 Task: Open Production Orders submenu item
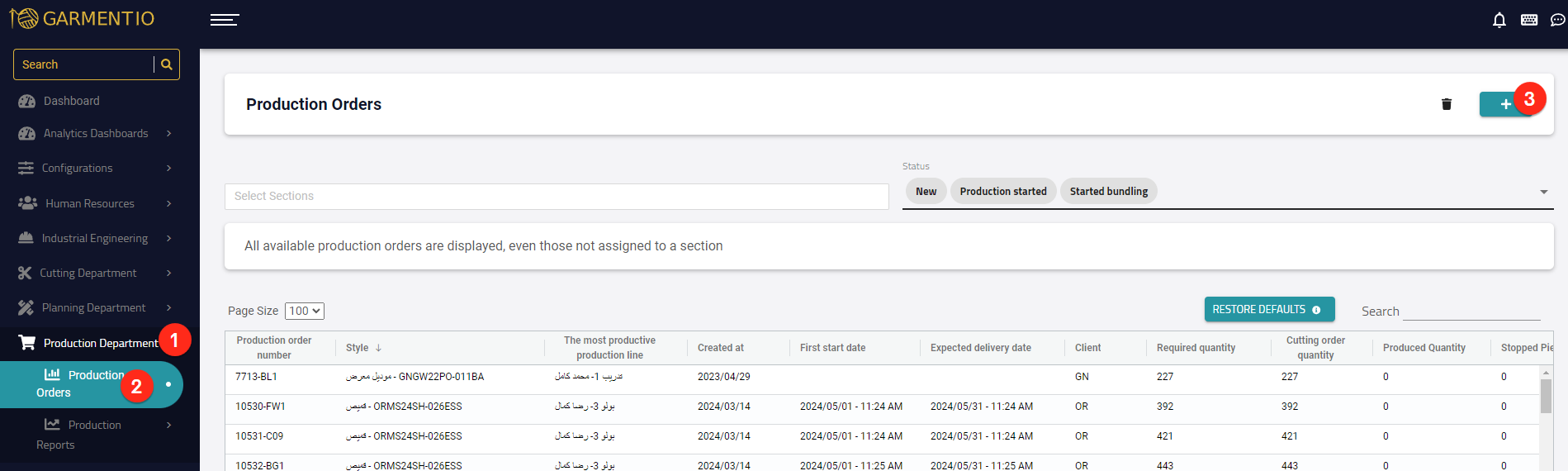click(x=91, y=384)
